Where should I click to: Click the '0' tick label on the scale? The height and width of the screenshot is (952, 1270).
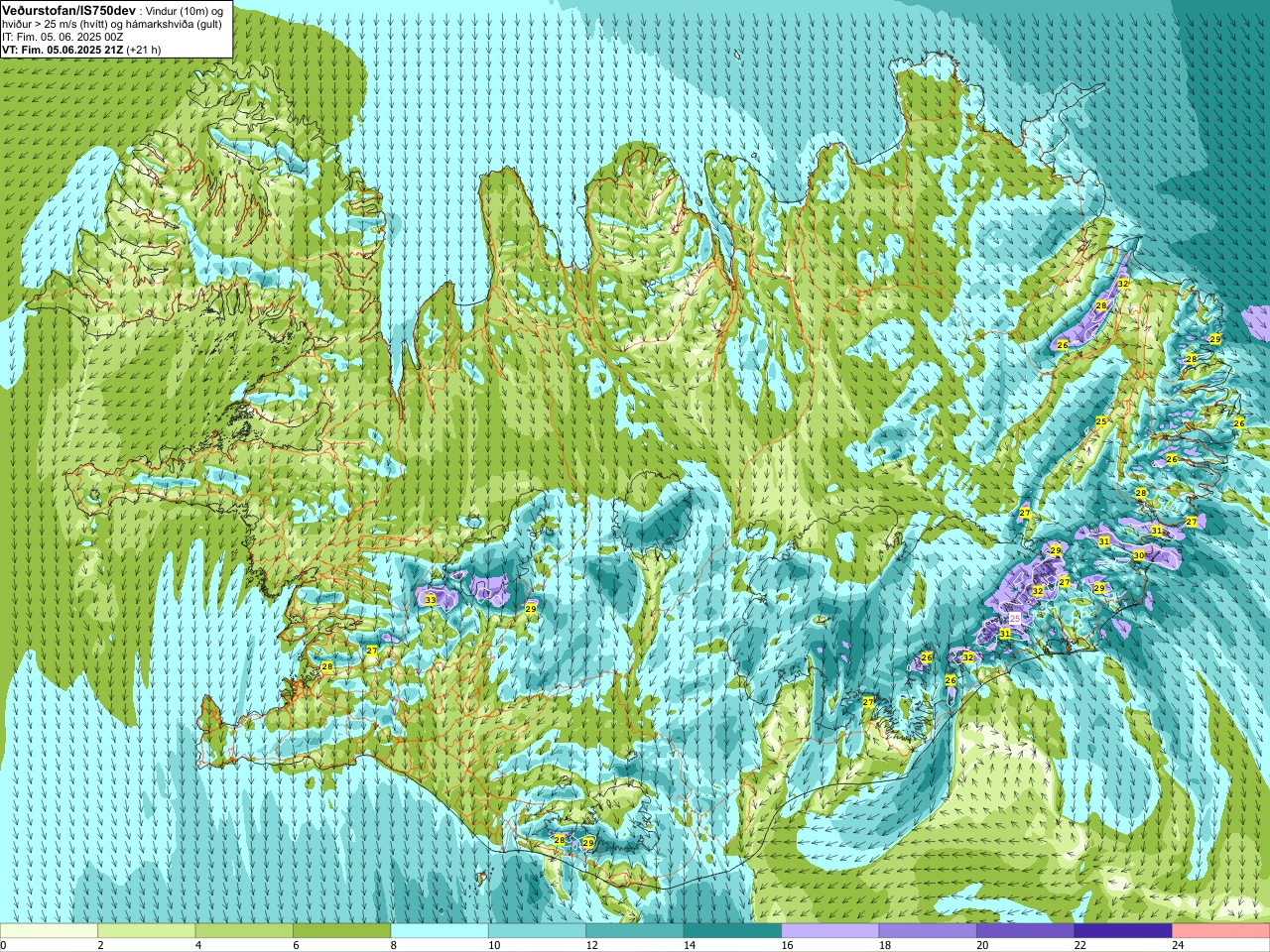click(x=3, y=945)
